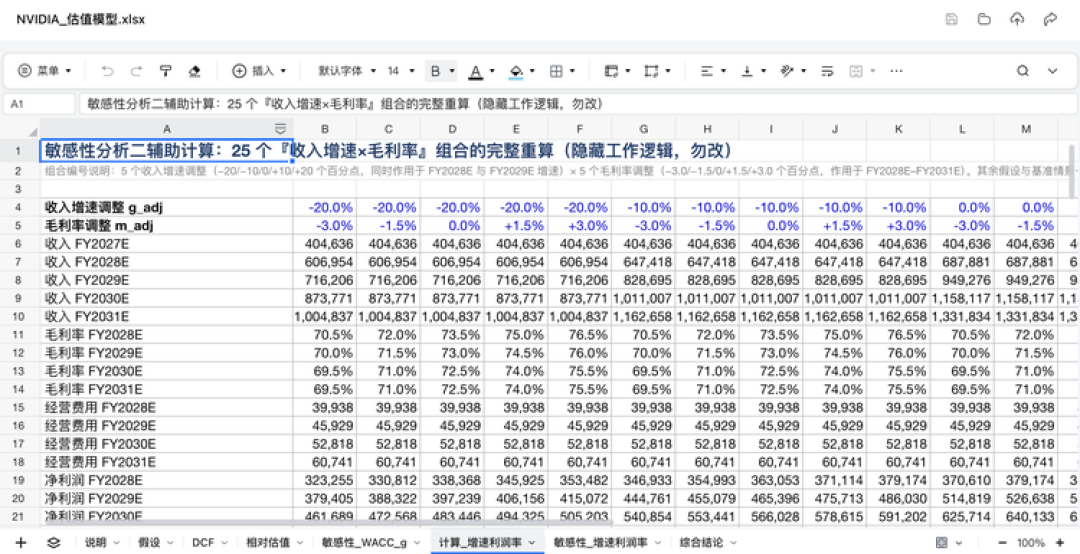The height and width of the screenshot is (554, 1080).
Task: Open the 菜单 menu
Action: point(45,71)
